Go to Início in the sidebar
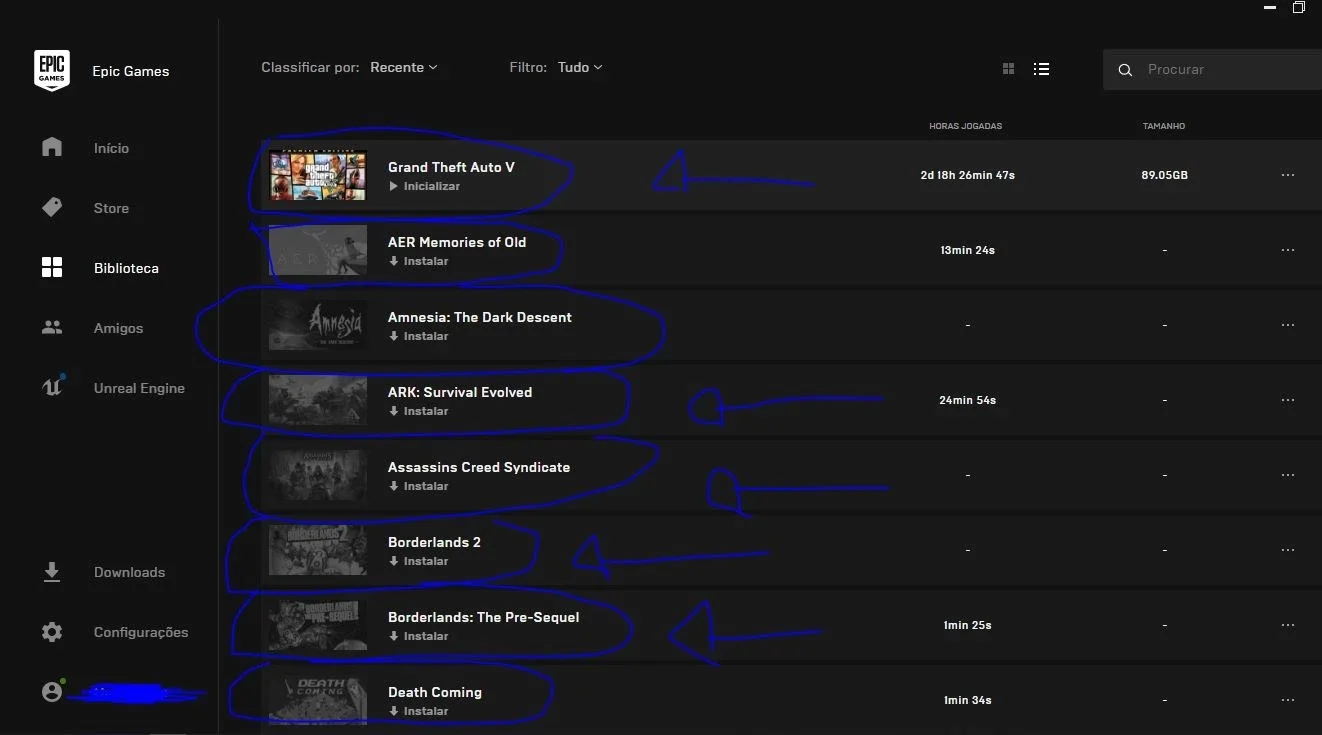The image size is (1322, 735). pos(111,148)
